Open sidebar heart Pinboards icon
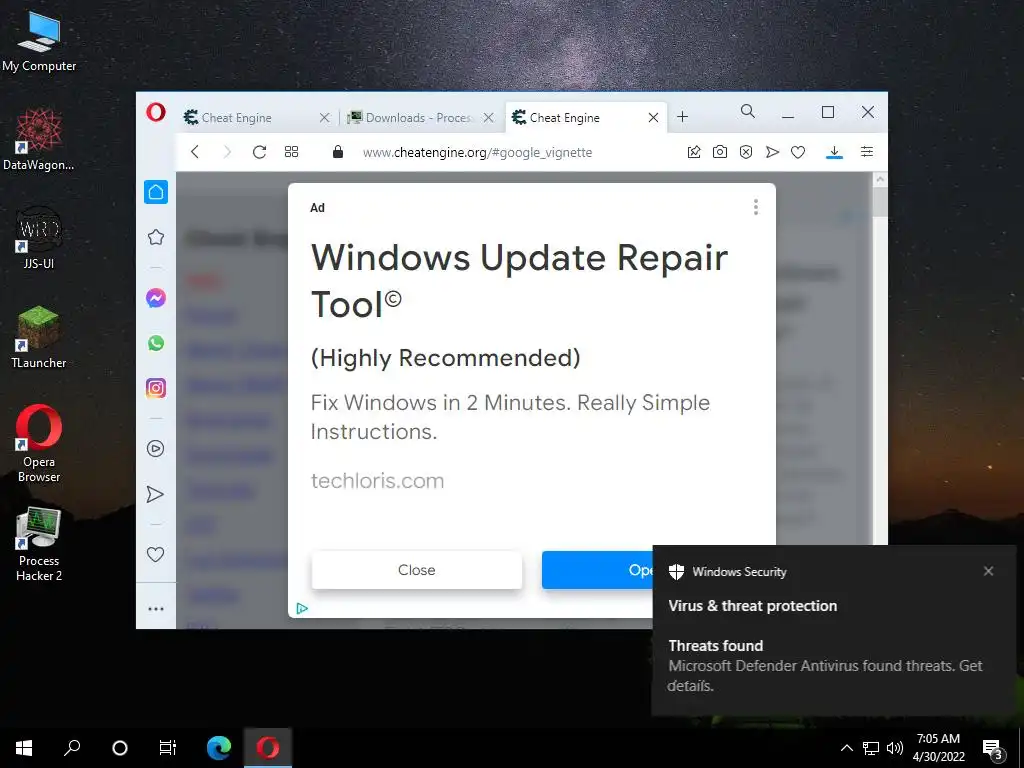1024x768 pixels. click(155, 554)
